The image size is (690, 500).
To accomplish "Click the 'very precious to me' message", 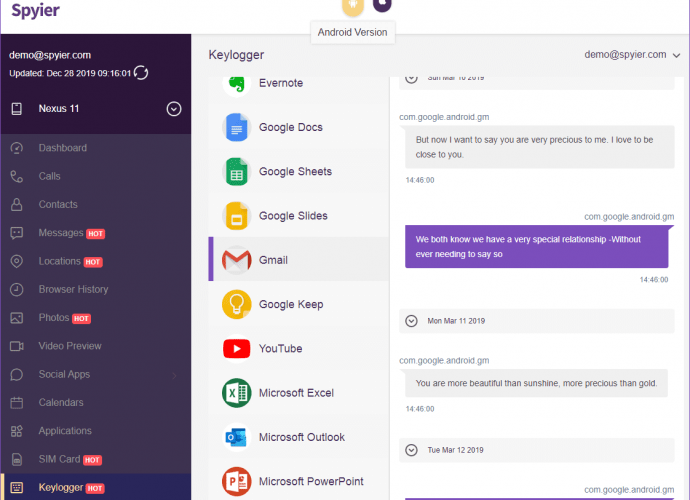I will click(540, 147).
